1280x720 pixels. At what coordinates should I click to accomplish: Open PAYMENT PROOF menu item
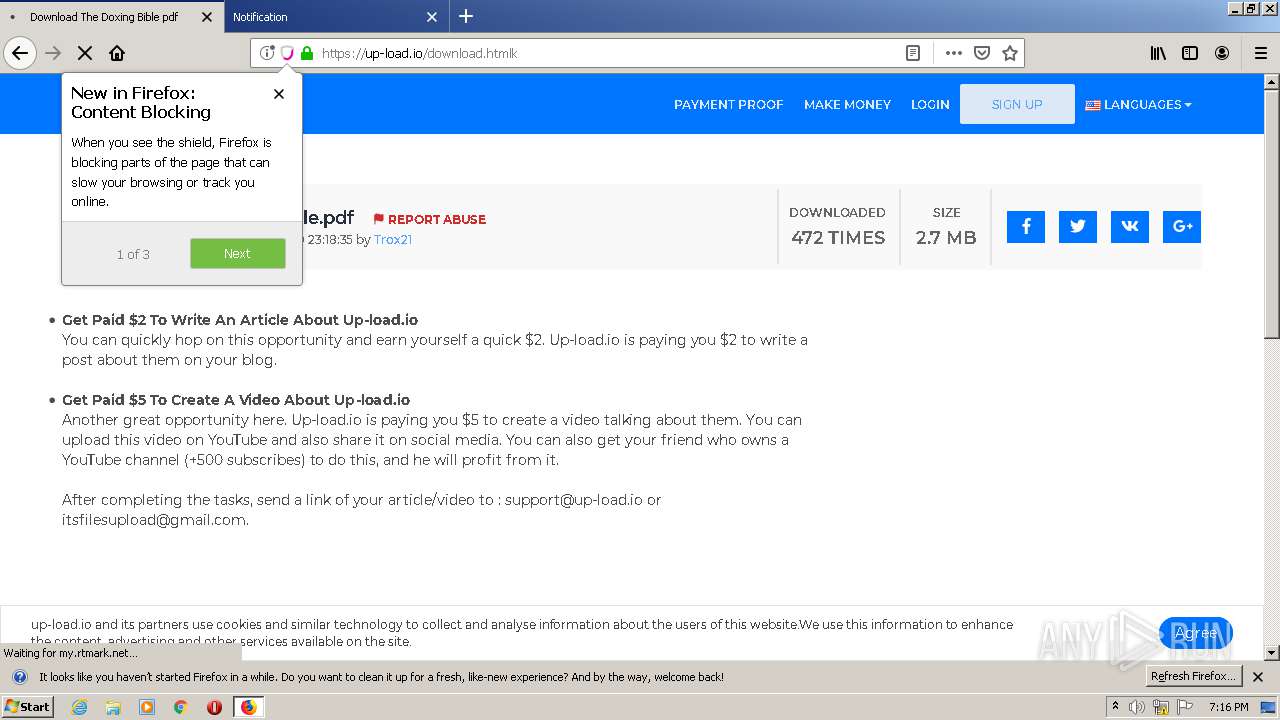pyautogui.click(x=728, y=104)
